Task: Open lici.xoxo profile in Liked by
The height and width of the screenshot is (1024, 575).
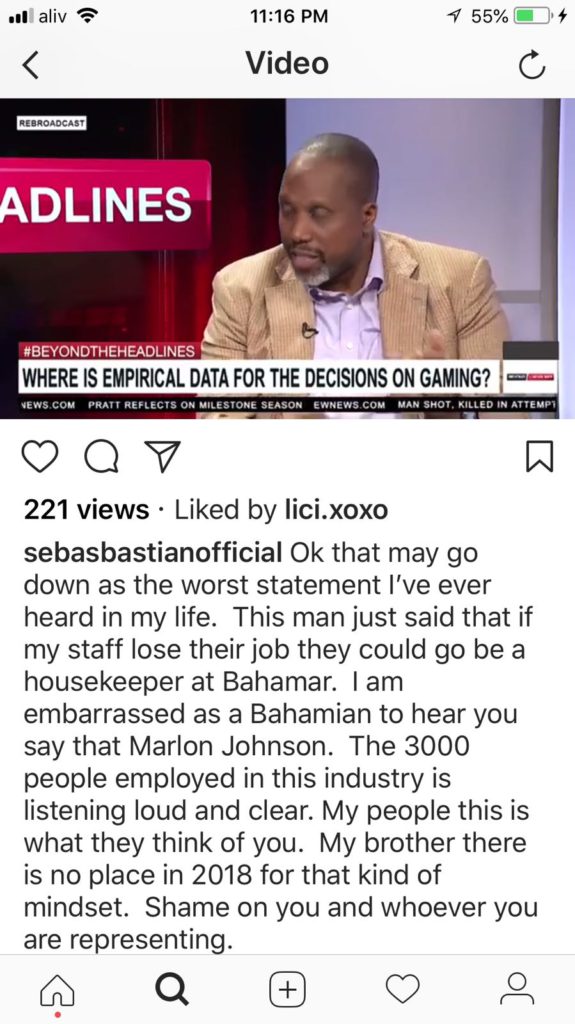Action: coord(336,510)
